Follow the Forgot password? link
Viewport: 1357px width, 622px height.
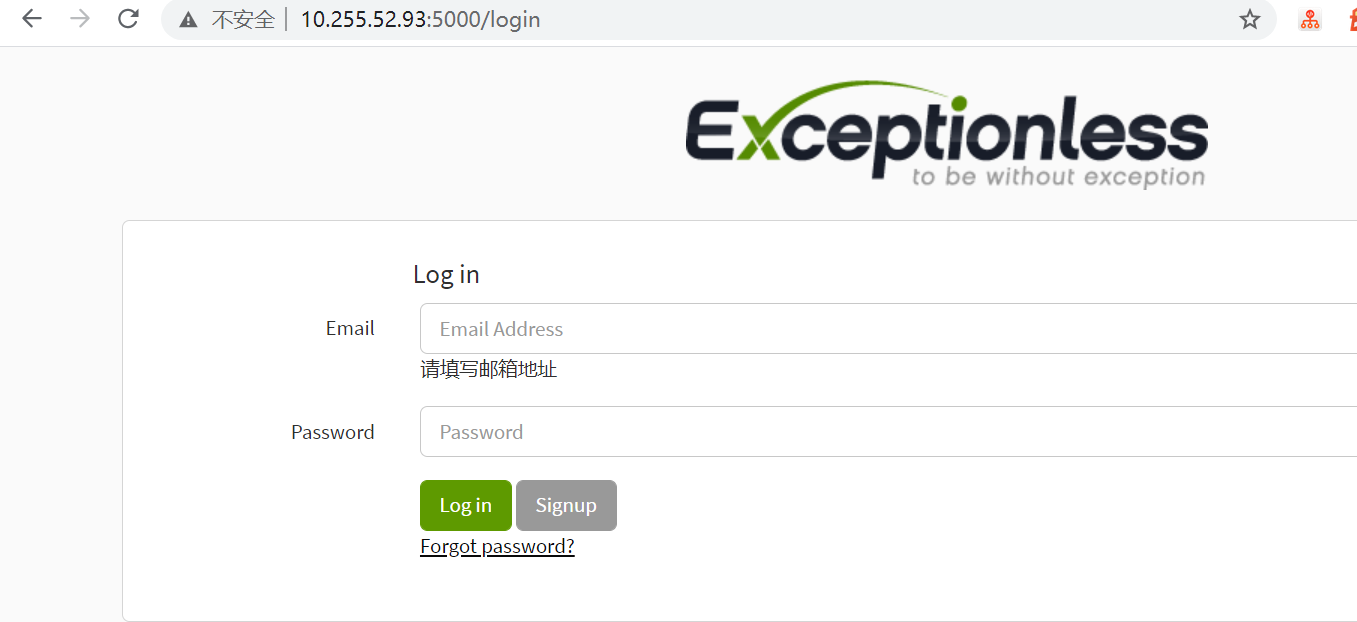point(497,546)
